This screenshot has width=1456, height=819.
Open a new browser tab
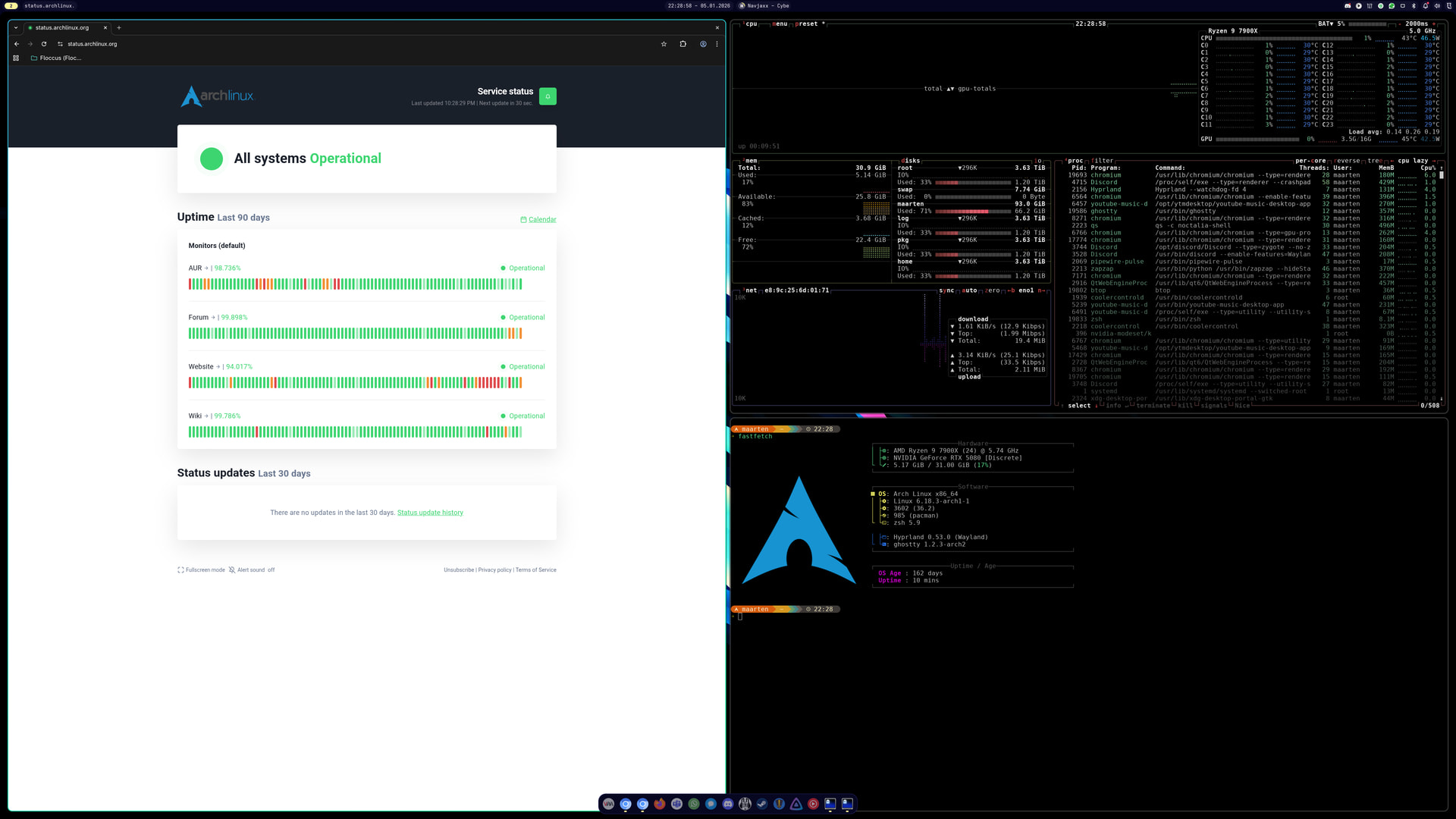[x=119, y=28]
